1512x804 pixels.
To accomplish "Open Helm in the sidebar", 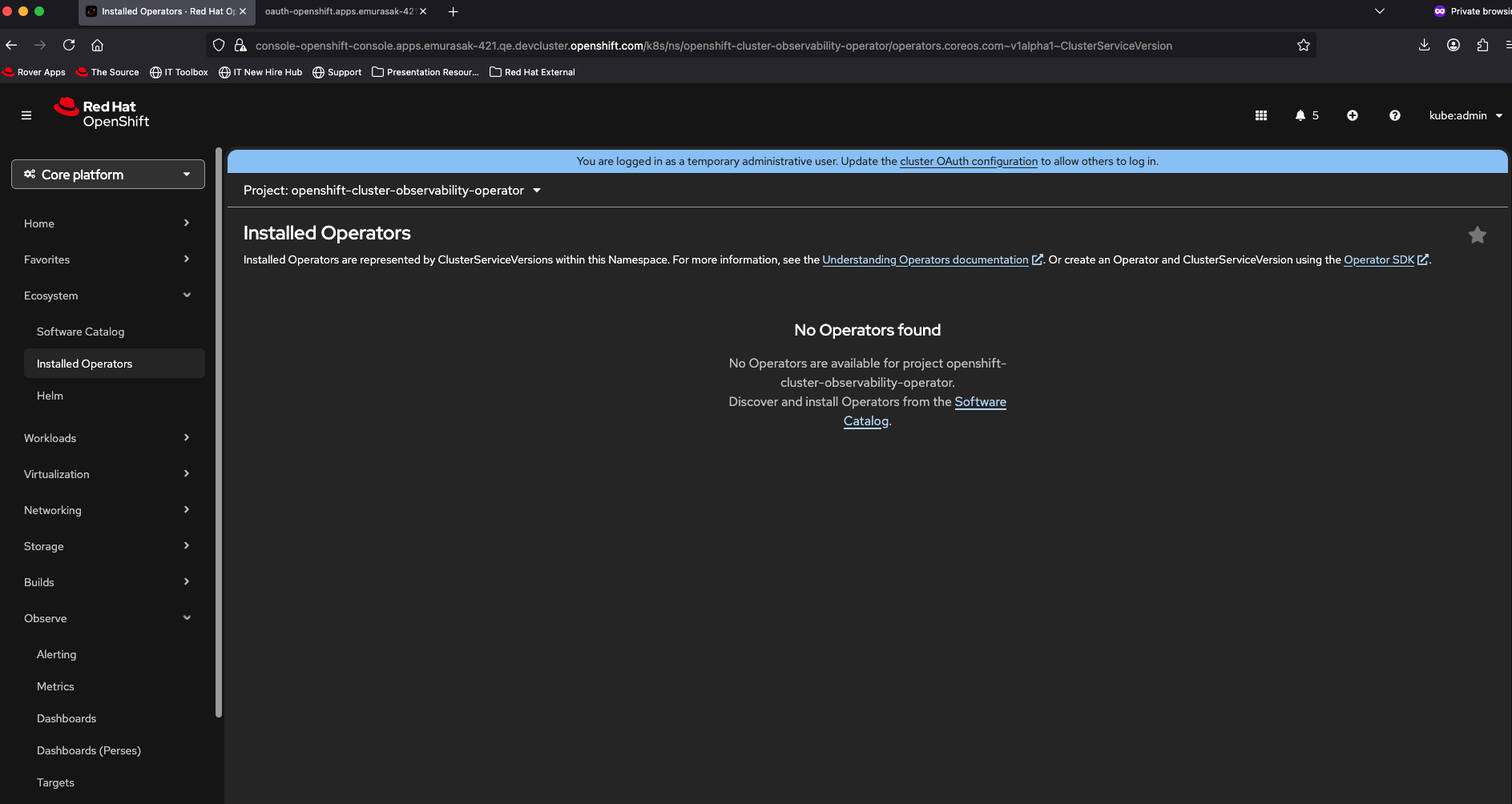I will click(115, 396).
